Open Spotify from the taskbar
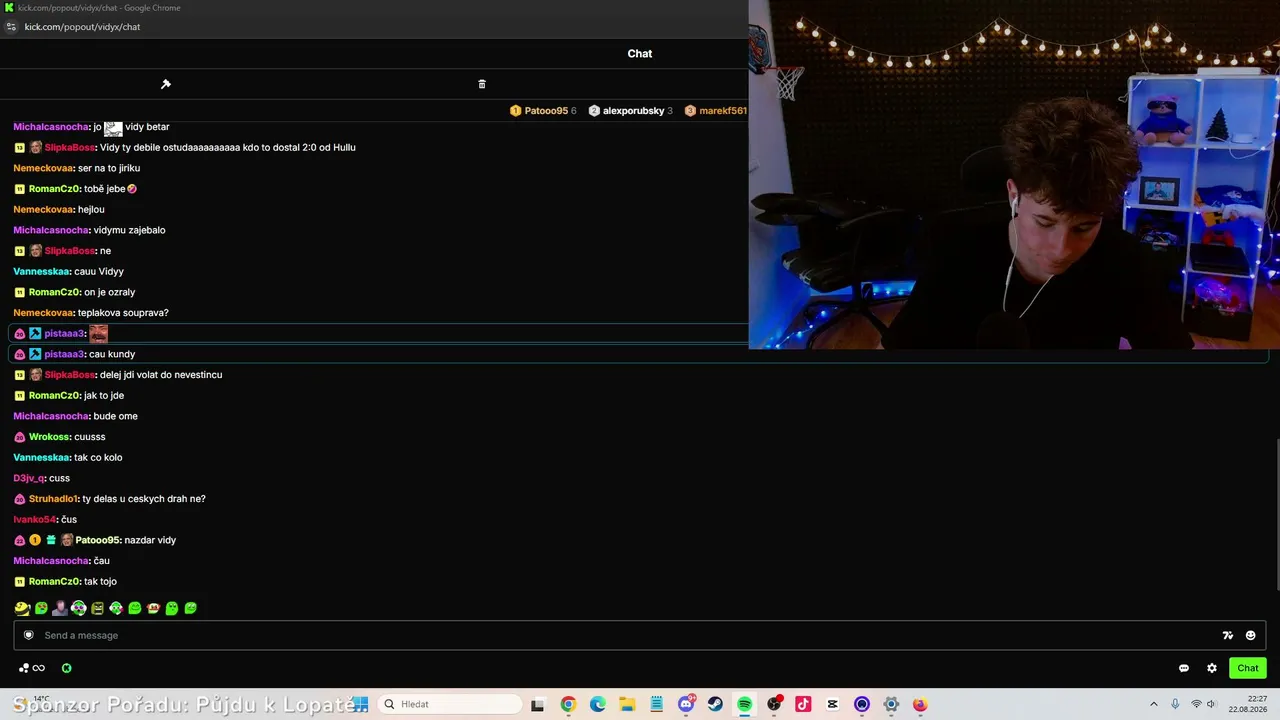Image resolution: width=1280 pixels, height=720 pixels. (745, 704)
